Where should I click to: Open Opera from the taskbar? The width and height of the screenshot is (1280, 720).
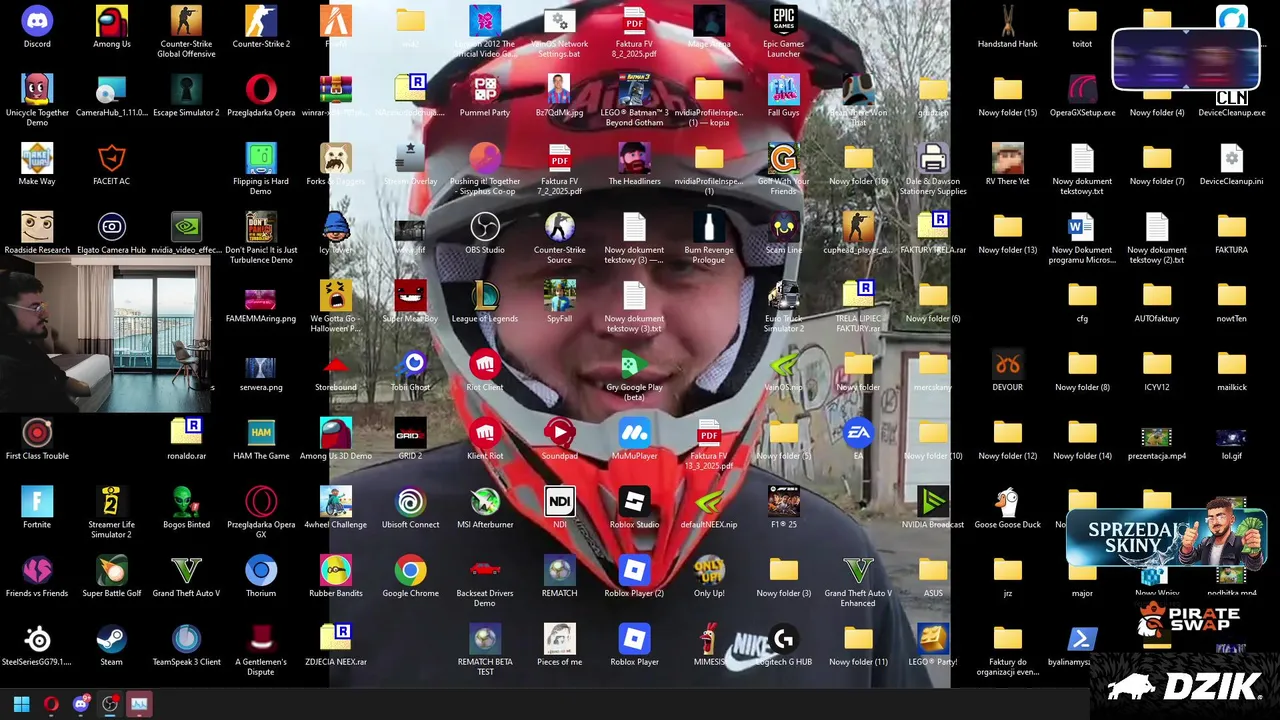click(51, 704)
